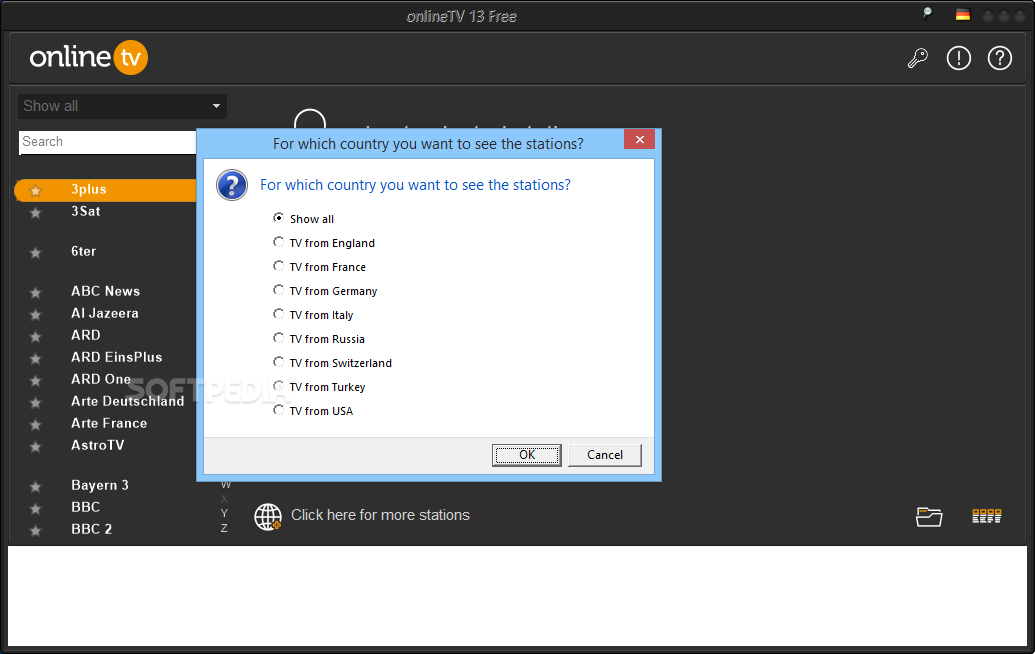The image size is (1035, 654).
Task: Click here for more stations link
Action: pyautogui.click(x=380, y=515)
